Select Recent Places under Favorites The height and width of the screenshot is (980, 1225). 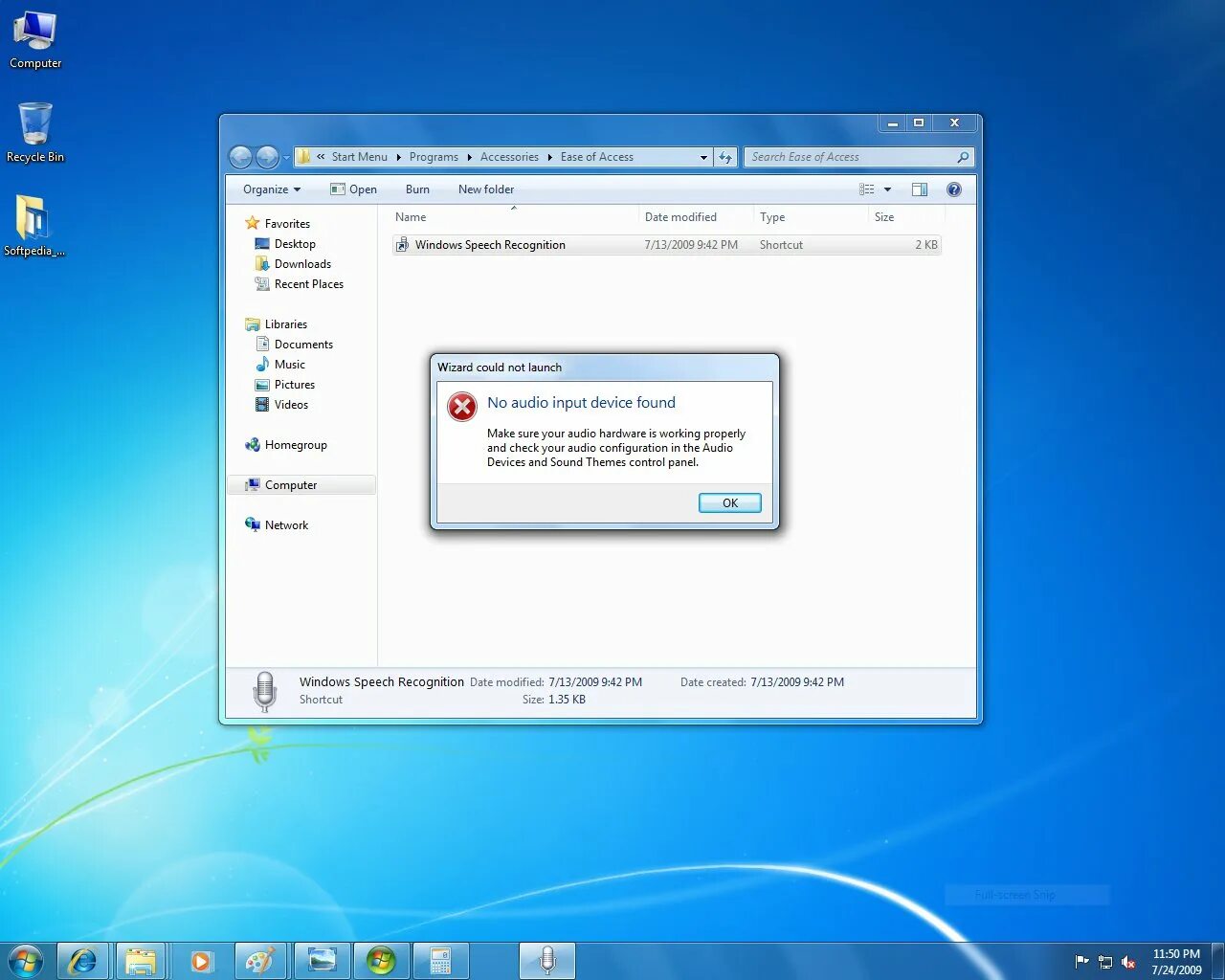[x=299, y=284]
